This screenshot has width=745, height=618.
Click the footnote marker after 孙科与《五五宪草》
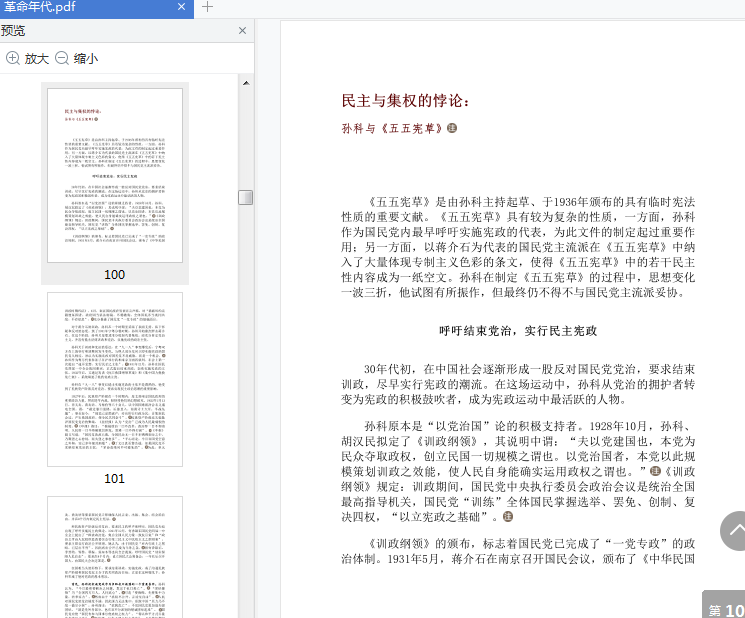pyautogui.click(x=452, y=128)
